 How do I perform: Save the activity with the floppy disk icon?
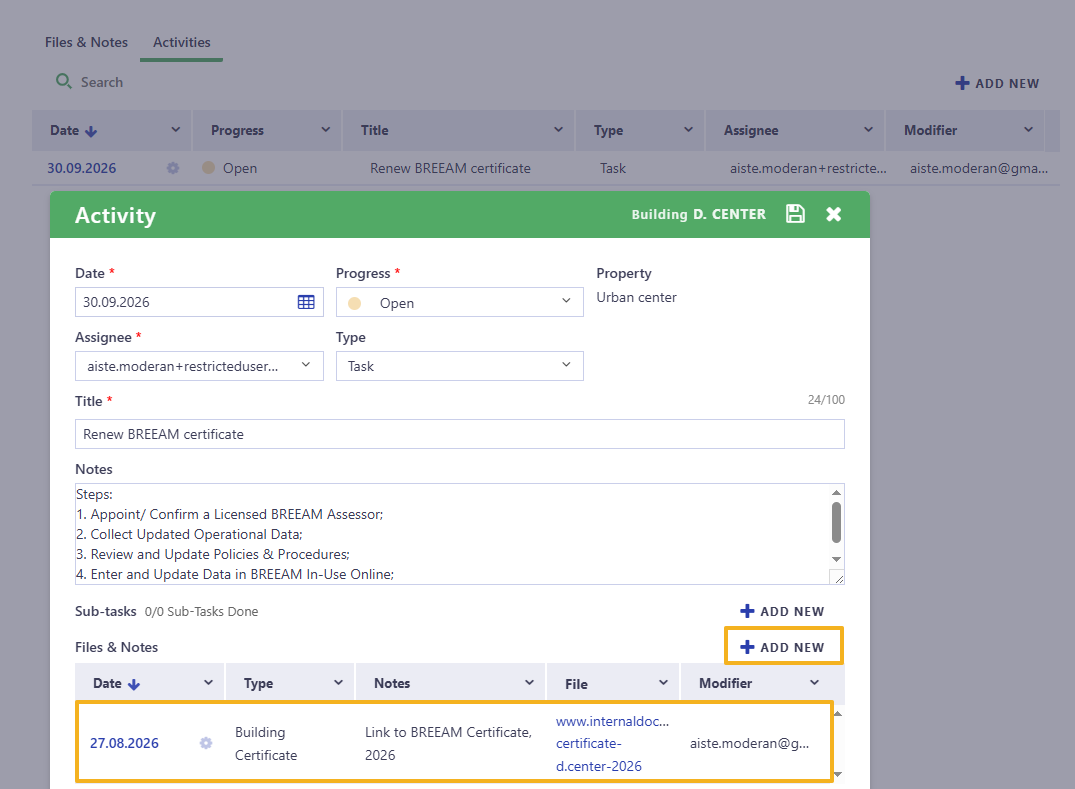tap(795, 214)
